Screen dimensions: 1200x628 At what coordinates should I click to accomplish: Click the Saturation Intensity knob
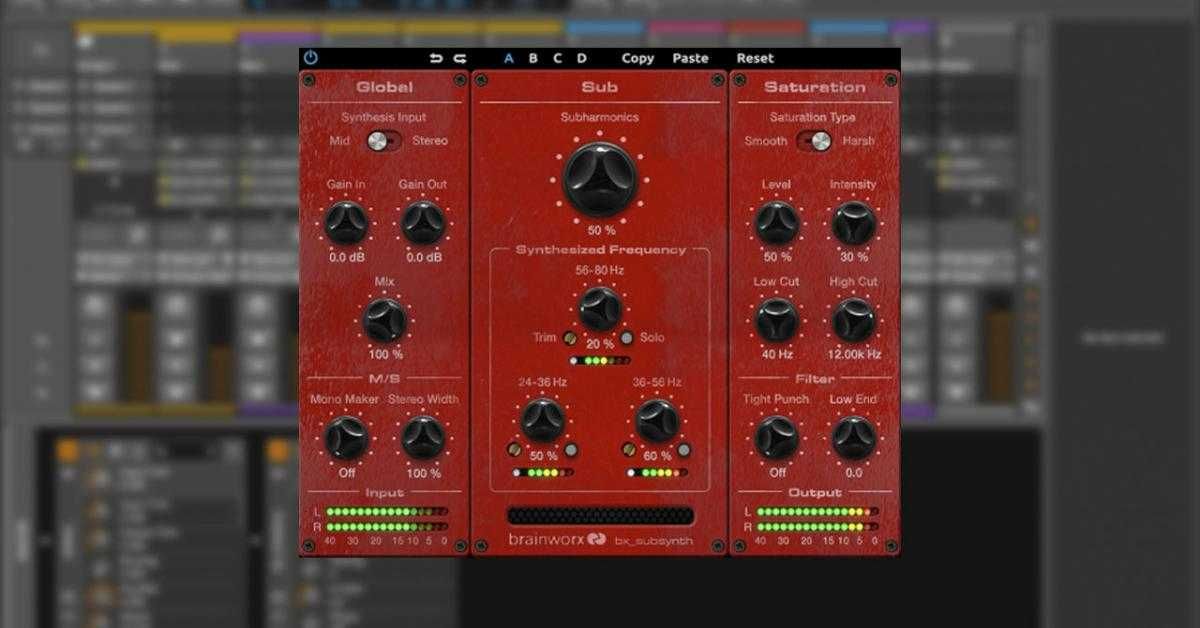pos(854,222)
